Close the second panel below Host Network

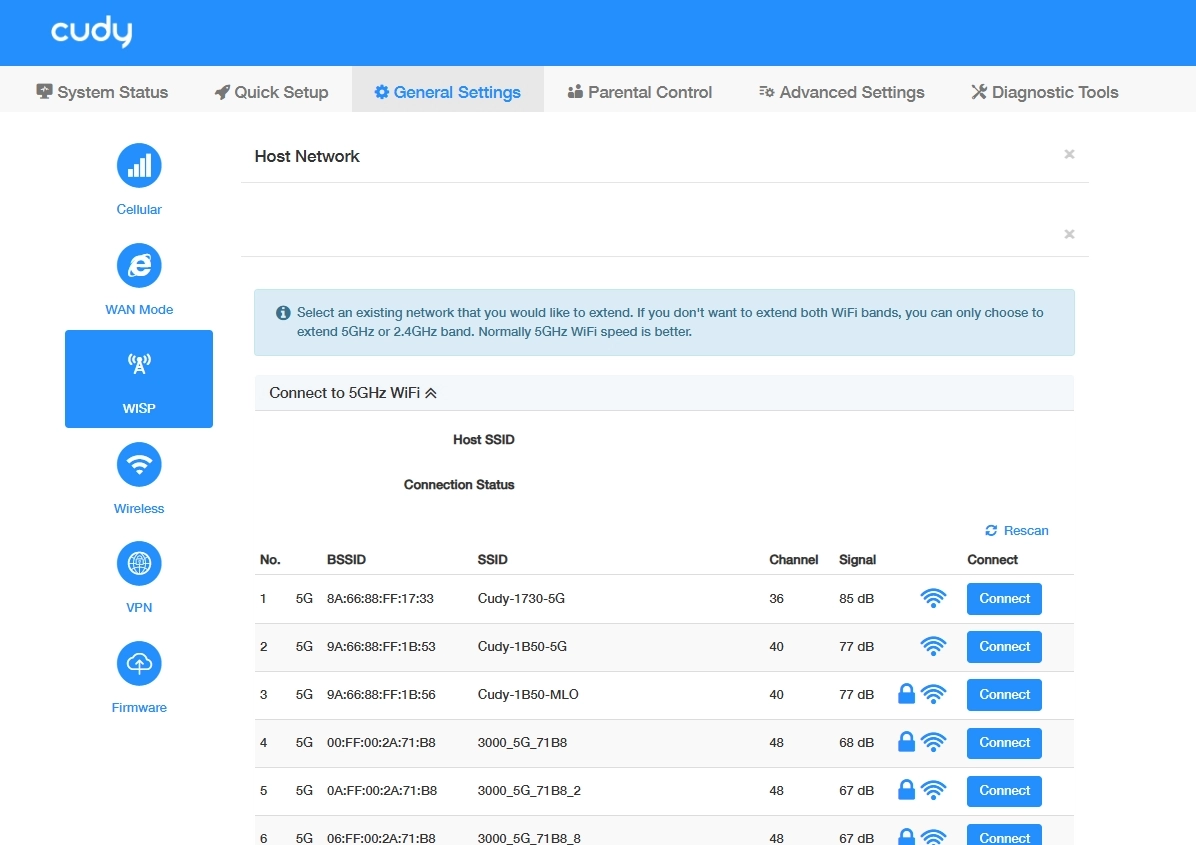pos(1069,234)
